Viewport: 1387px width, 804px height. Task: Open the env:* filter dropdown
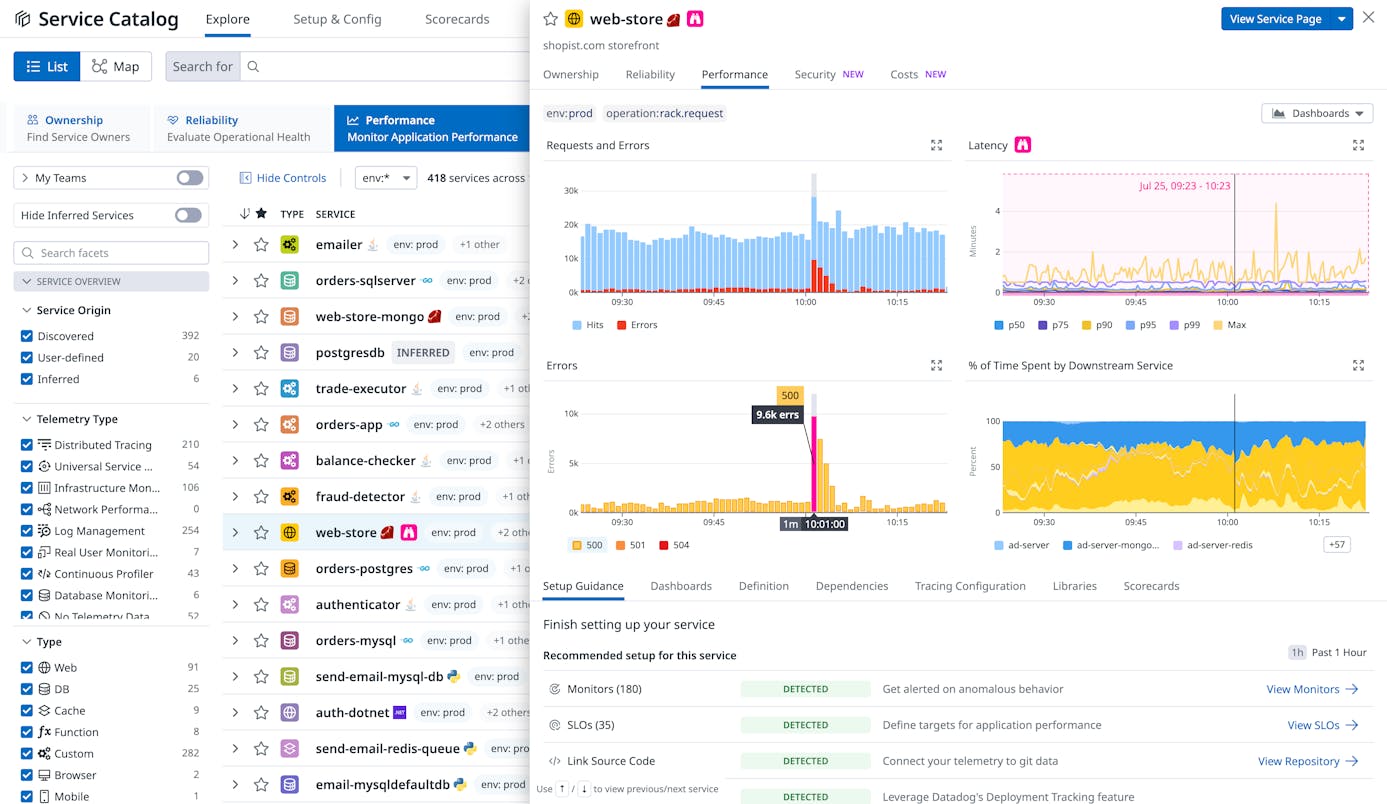tap(386, 177)
